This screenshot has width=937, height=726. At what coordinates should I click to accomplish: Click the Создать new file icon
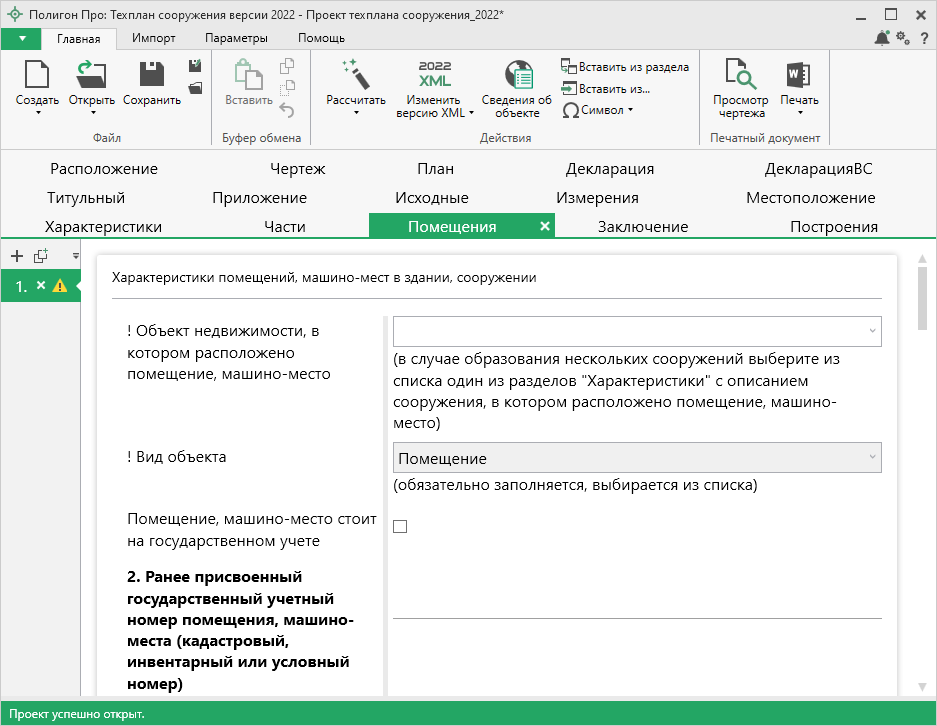tap(37, 76)
